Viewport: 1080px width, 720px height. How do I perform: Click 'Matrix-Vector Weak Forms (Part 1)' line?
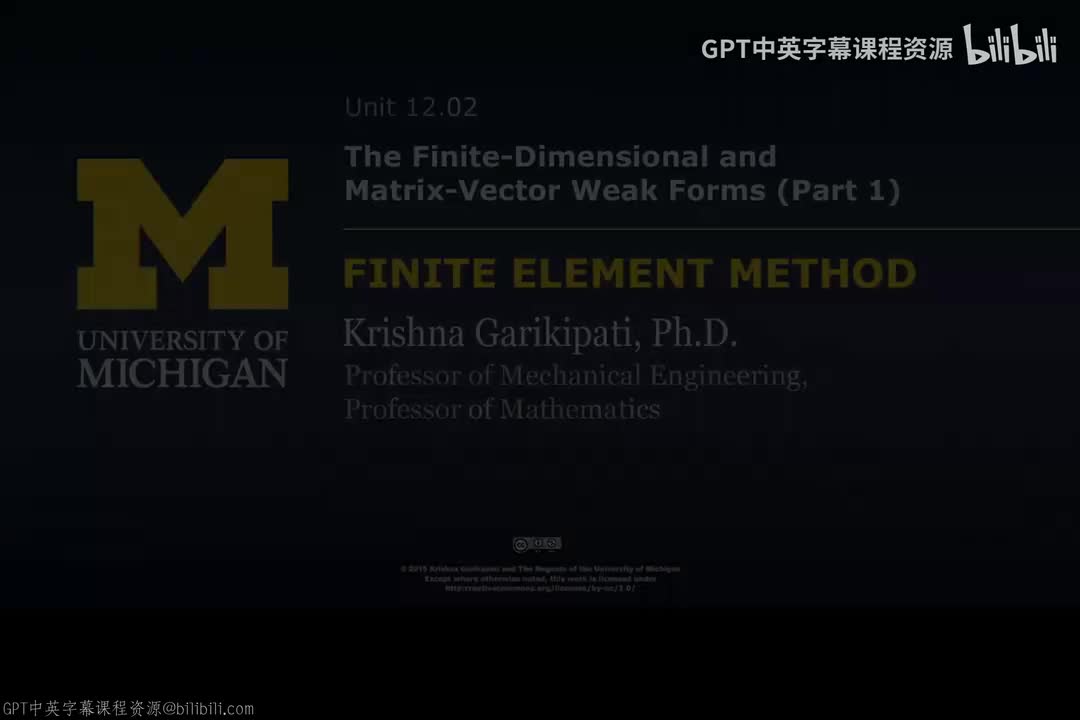point(622,190)
